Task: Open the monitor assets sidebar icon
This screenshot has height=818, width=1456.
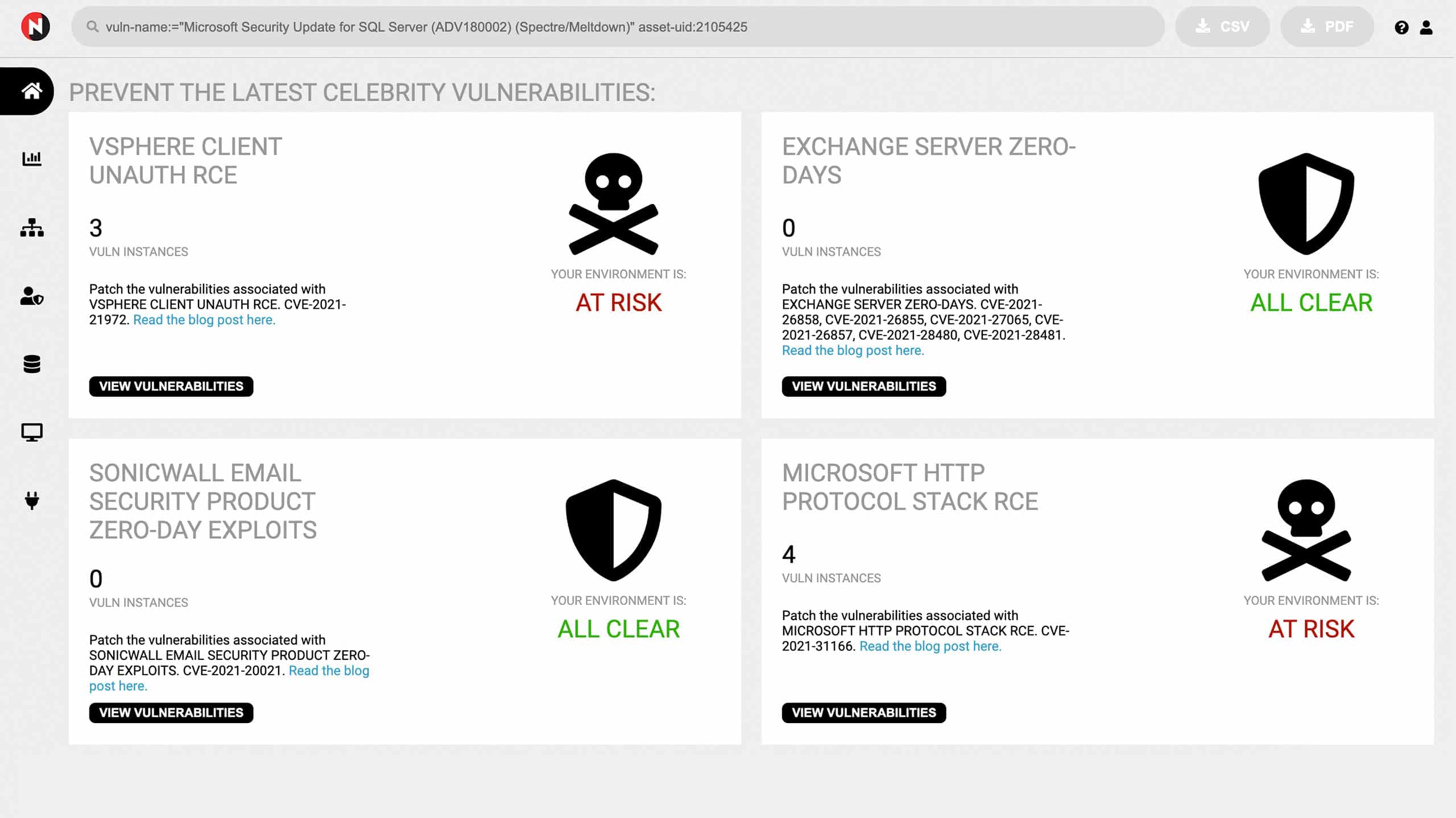Action: pos(32,433)
